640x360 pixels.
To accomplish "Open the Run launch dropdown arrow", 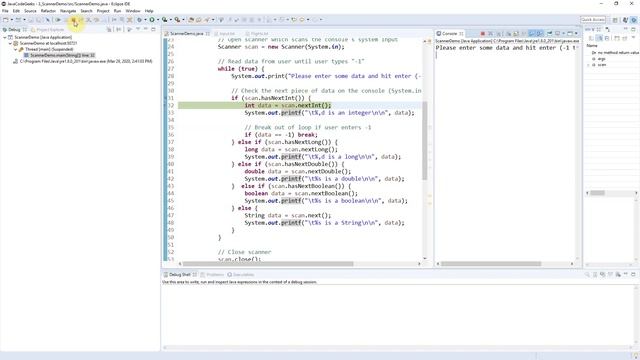I will (158, 20).
